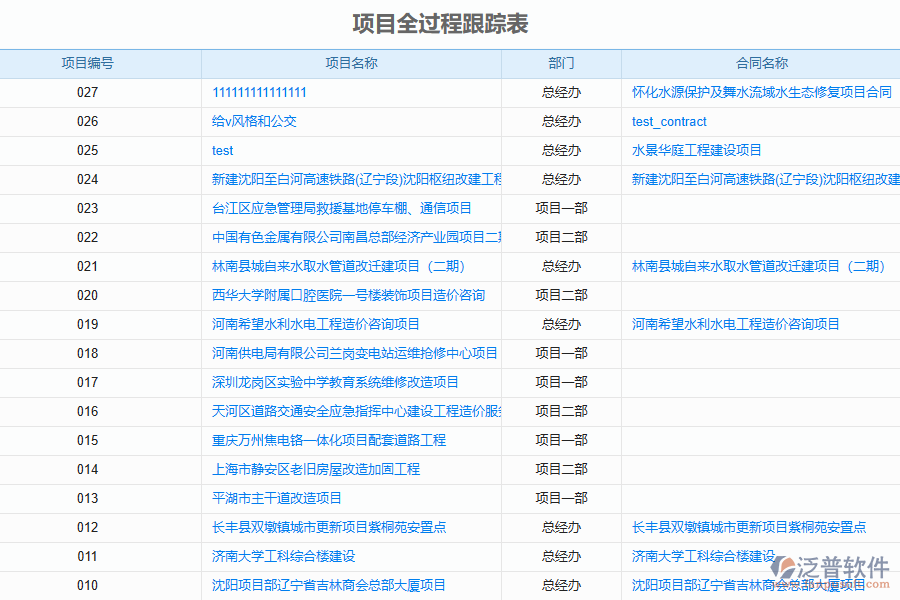This screenshot has height=600, width=900.
Task: Open 重庆万州焦电,铬一体化项目配套道路工程
Action: pyautogui.click(x=324, y=440)
